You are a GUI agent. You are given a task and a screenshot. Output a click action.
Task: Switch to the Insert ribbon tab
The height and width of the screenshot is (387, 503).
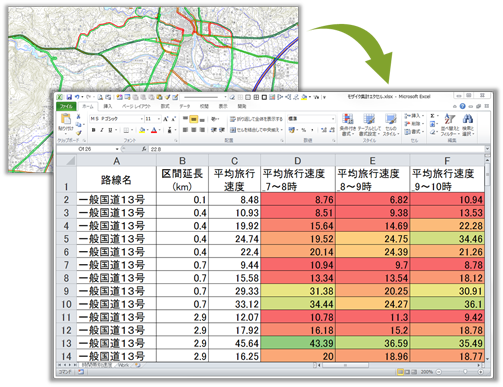(107, 106)
